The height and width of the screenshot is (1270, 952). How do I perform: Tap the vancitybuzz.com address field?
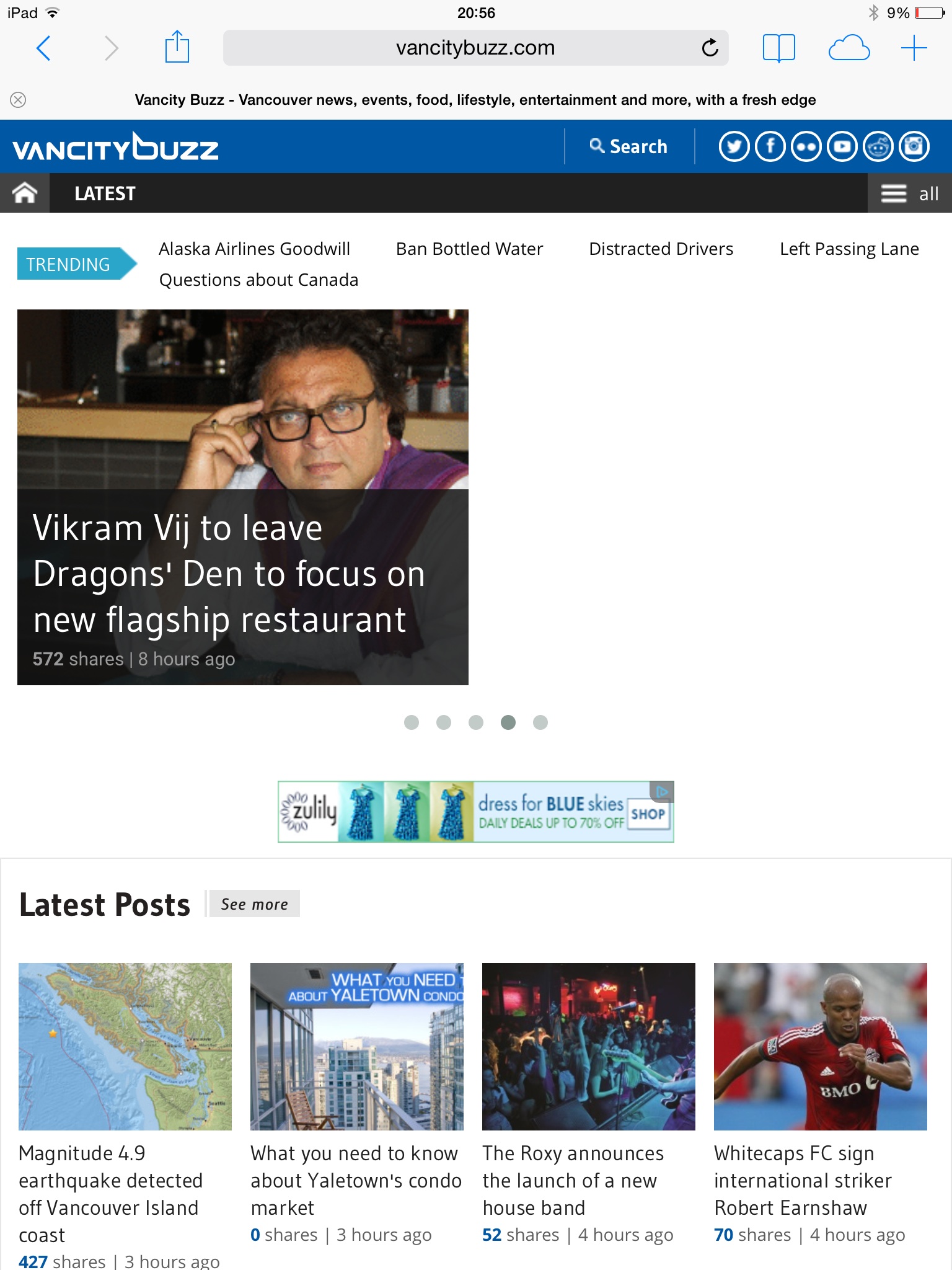tap(475, 48)
